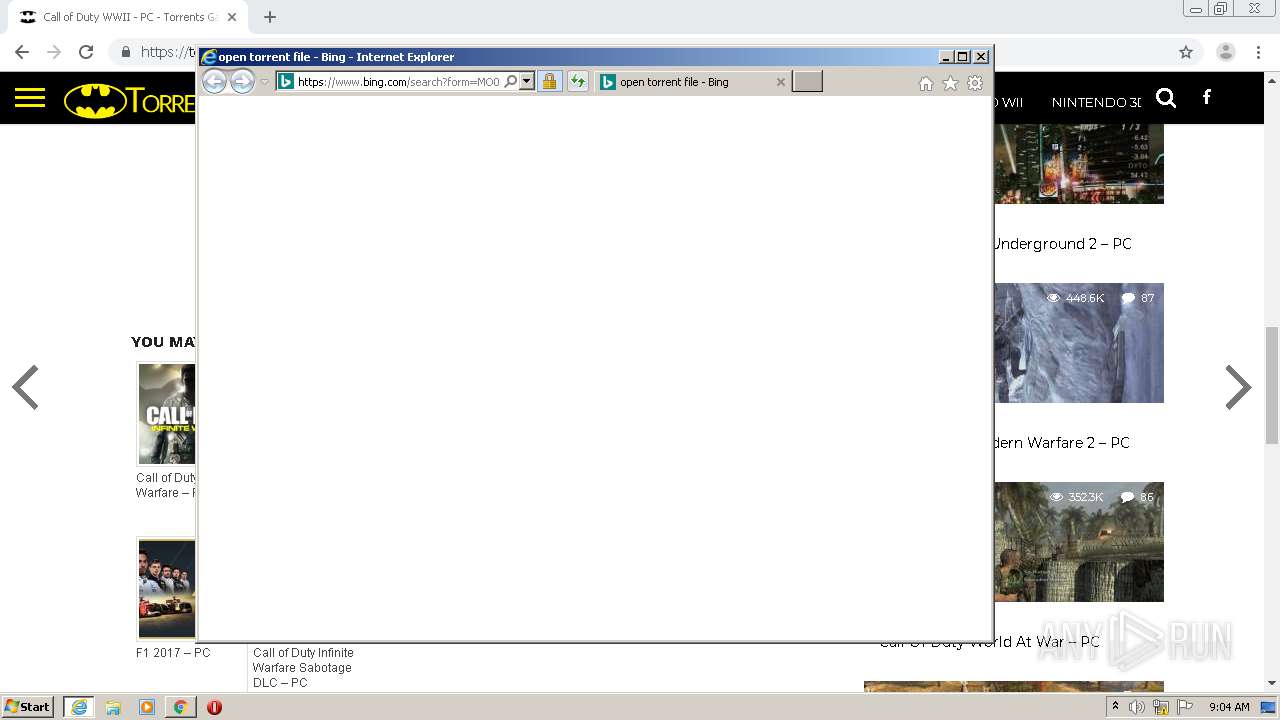The width and height of the screenshot is (1280, 720).
Task: Click Internet Explorer taskbar icon
Action: coord(79,707)
